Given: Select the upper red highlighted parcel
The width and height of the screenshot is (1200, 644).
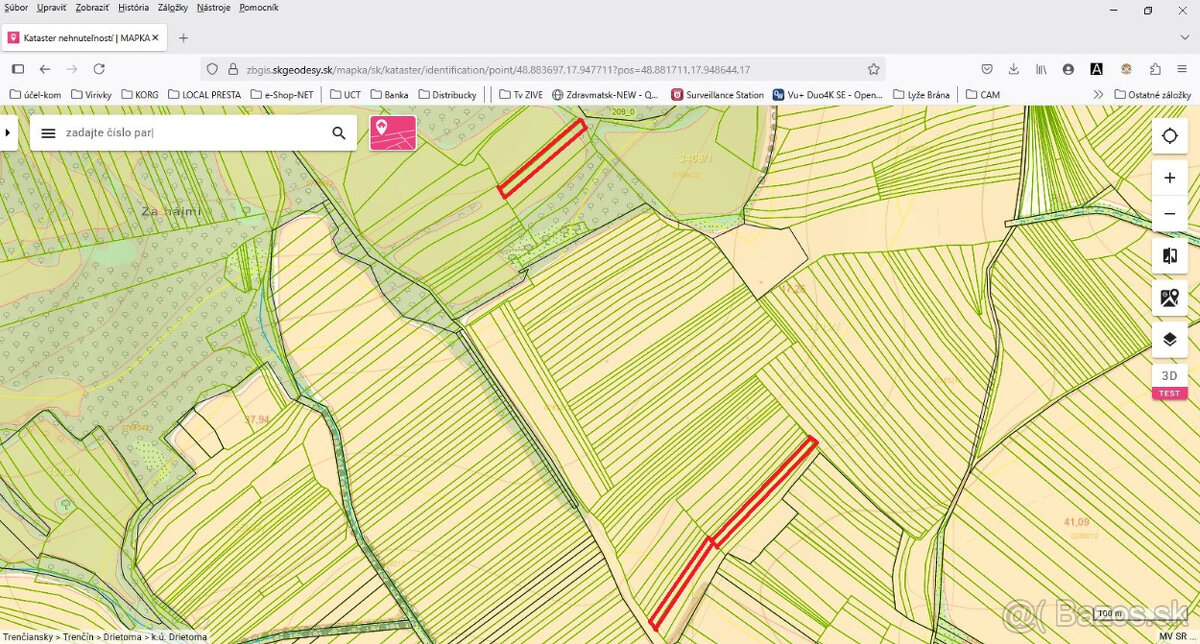Looking at the screenshot, I should coord(542,158).
